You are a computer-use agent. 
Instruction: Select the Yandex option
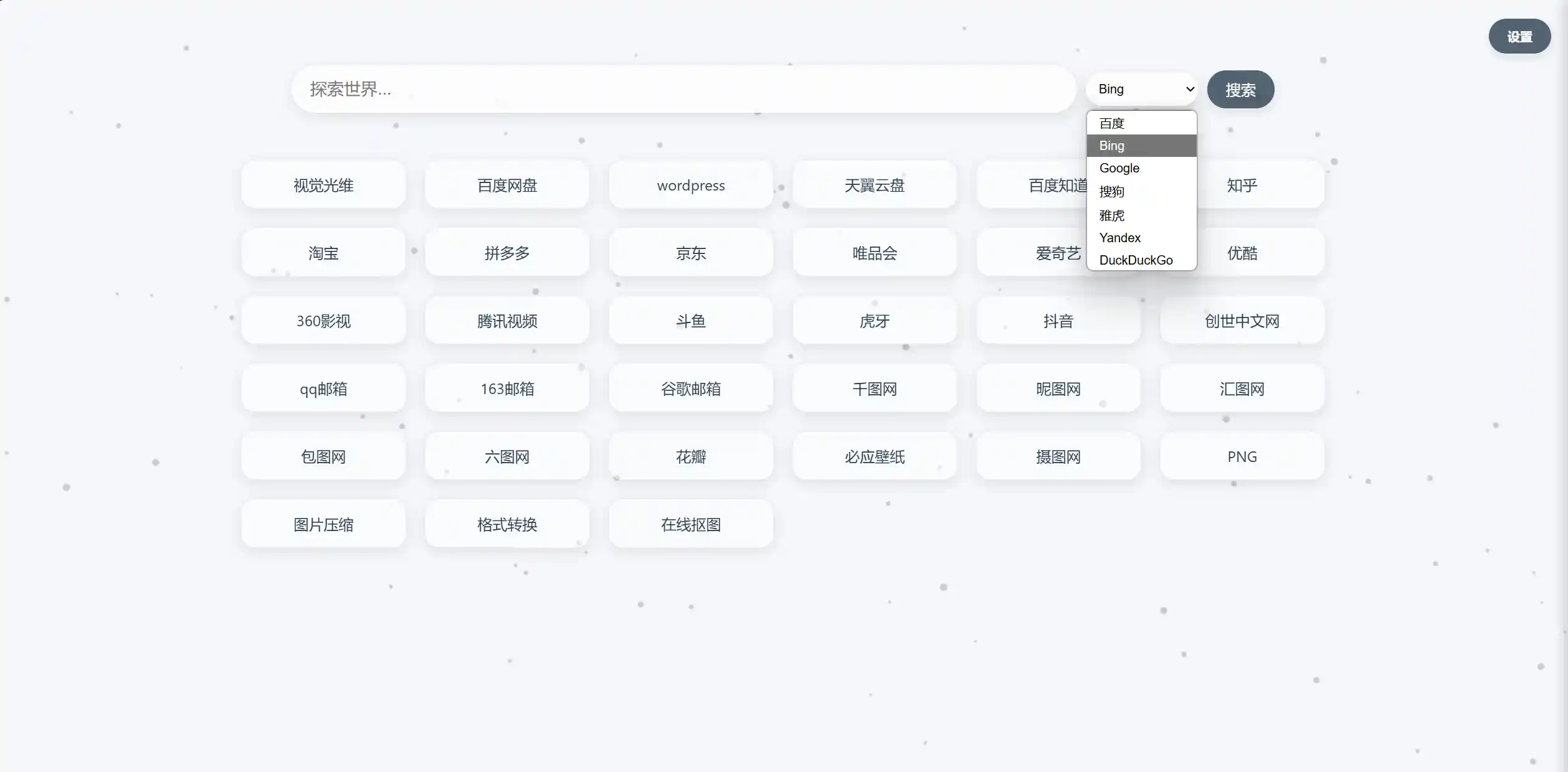[1141, 238]
